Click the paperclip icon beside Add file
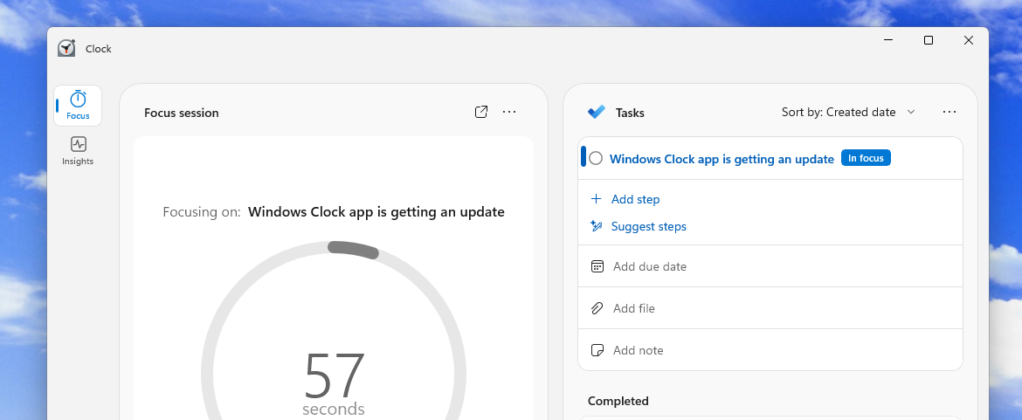1022x420 pixels. tap(597, 308)
